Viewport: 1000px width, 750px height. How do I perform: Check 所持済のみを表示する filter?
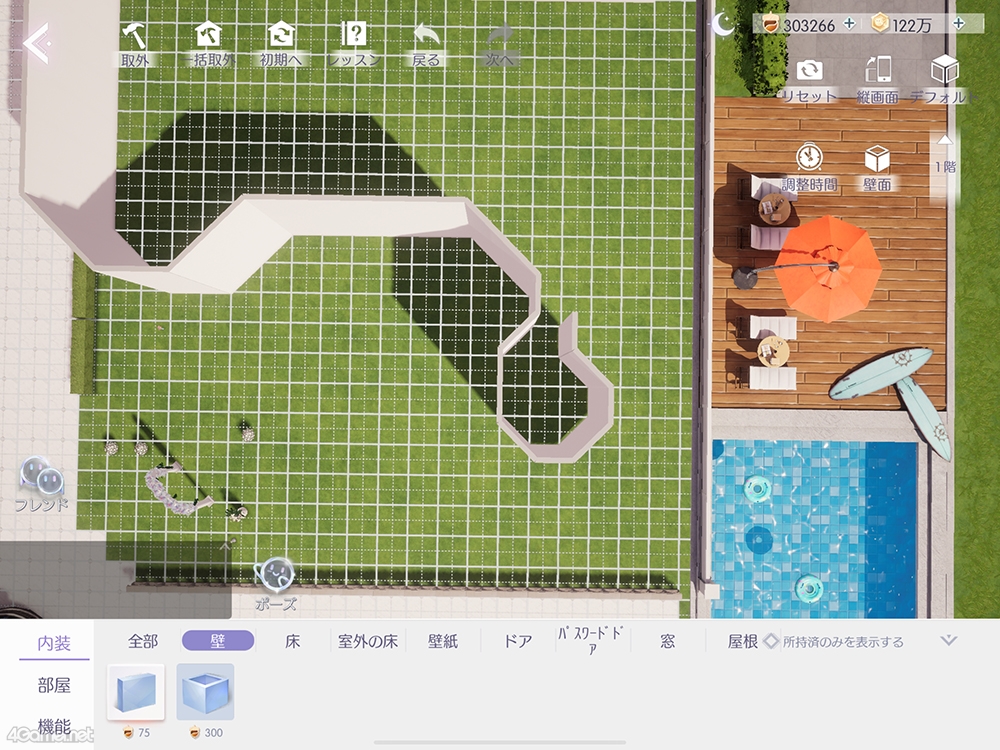(x=771, y=641)
